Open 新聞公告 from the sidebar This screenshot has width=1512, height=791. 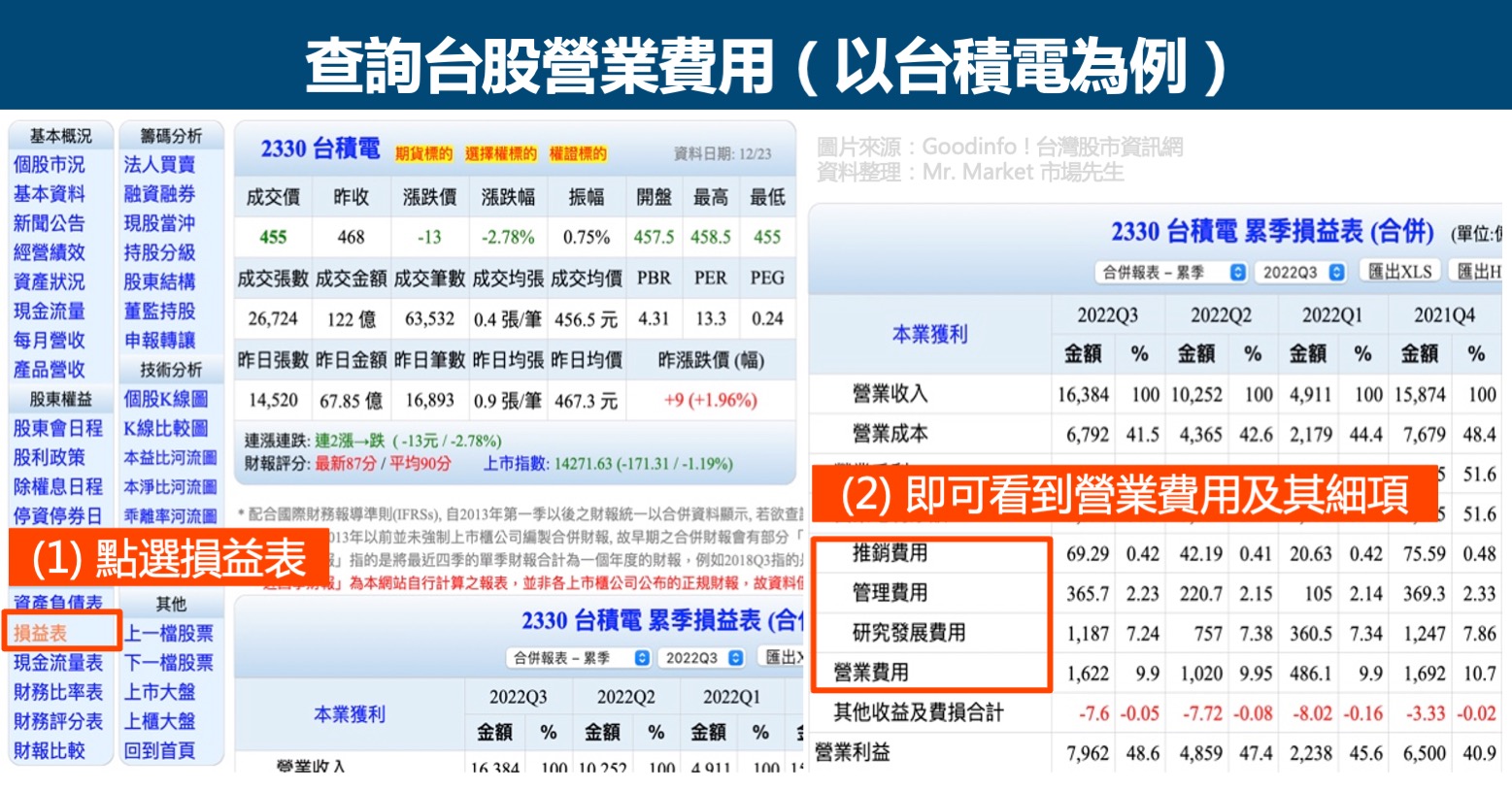[49, 223]
